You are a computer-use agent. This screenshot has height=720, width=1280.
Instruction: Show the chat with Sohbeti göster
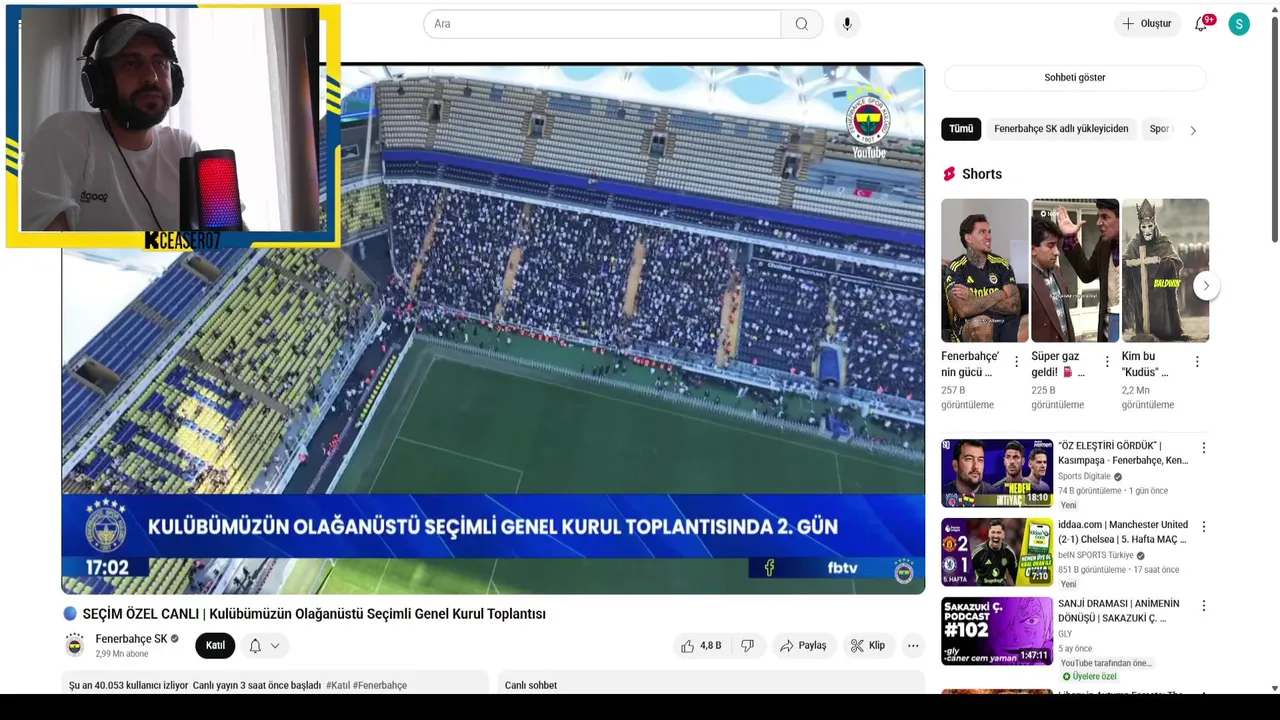pos(1075,77)
